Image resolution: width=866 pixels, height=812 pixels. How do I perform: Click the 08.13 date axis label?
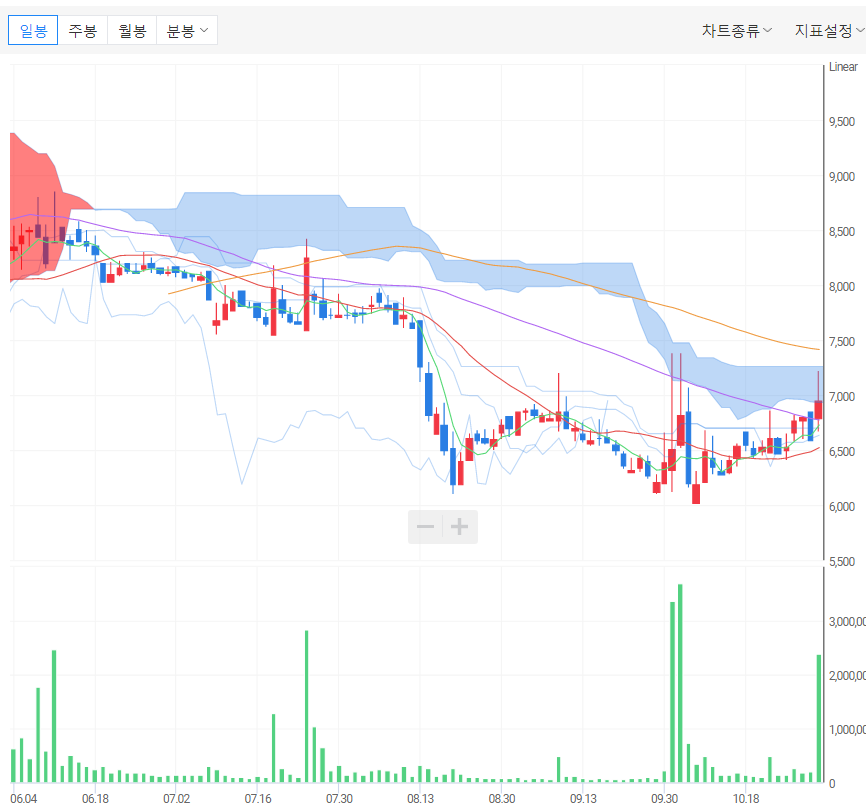pos(420,799)
